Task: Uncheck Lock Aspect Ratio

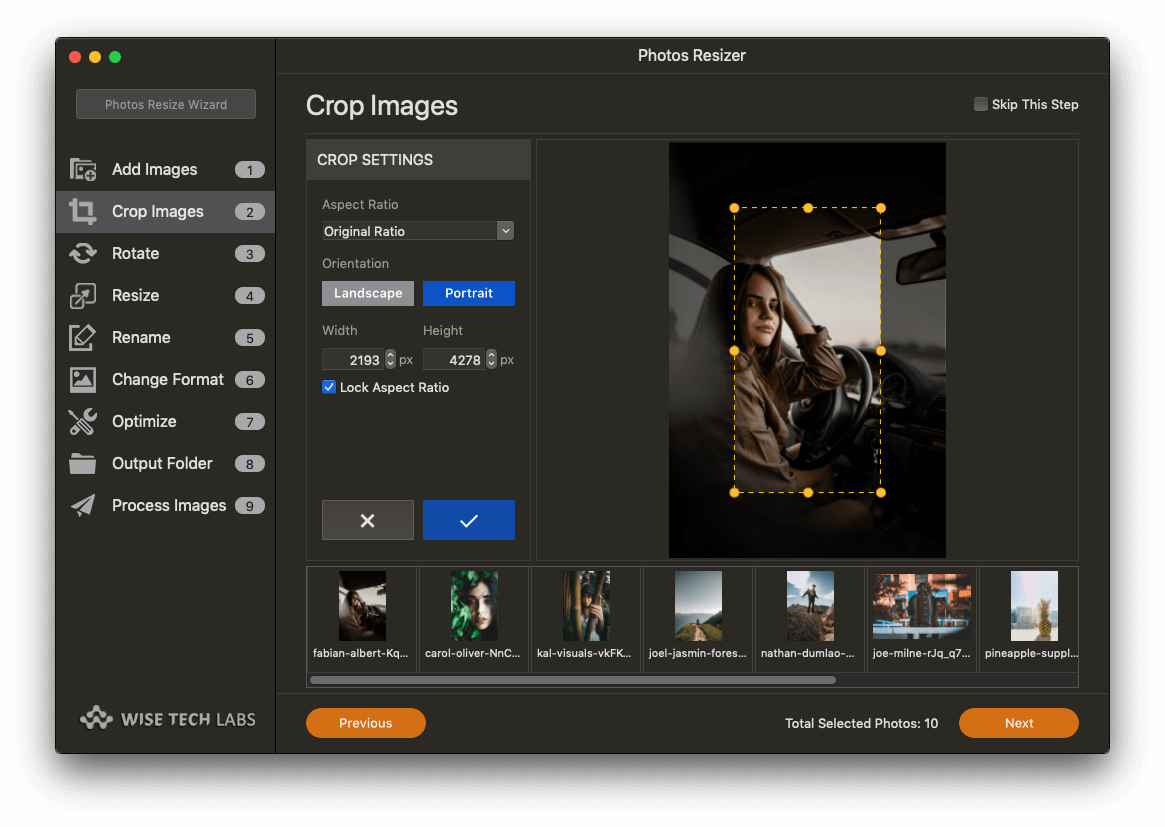Action: point(329,387)
